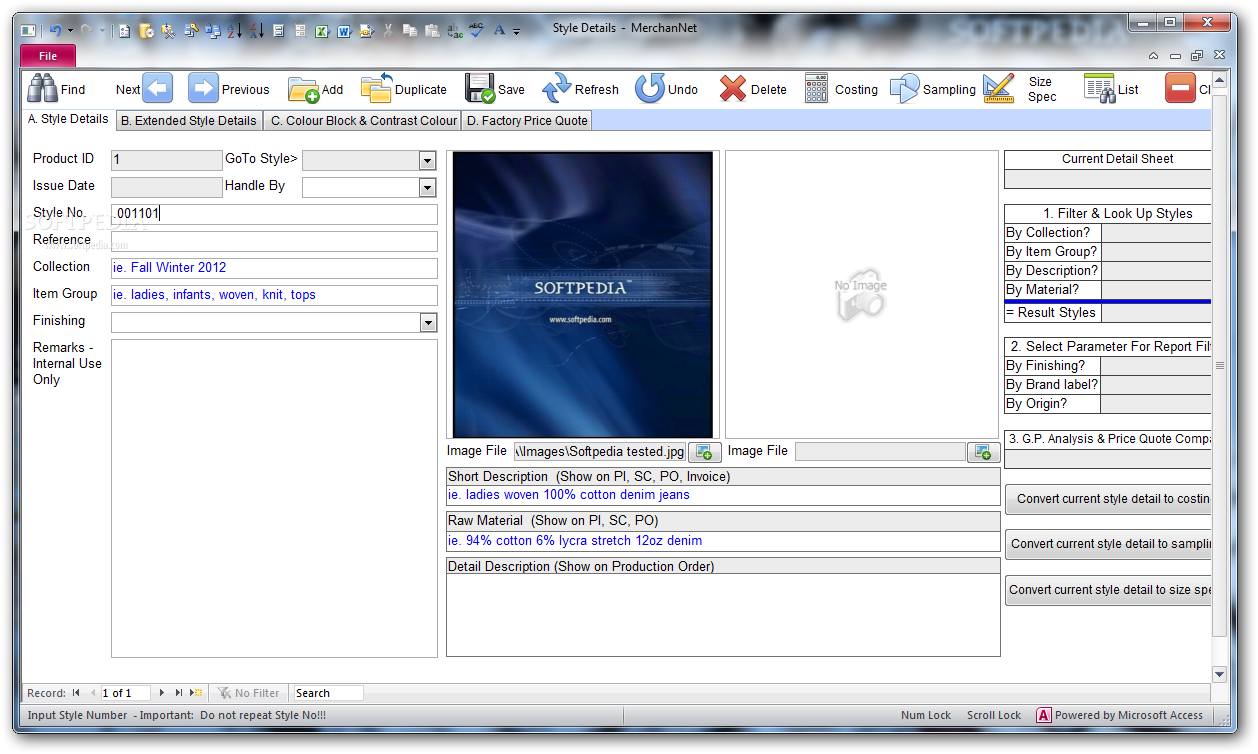This screenshot has width=1258, height=754.
Task: Click the Cut scissors icon
Action: click(388, 31)
